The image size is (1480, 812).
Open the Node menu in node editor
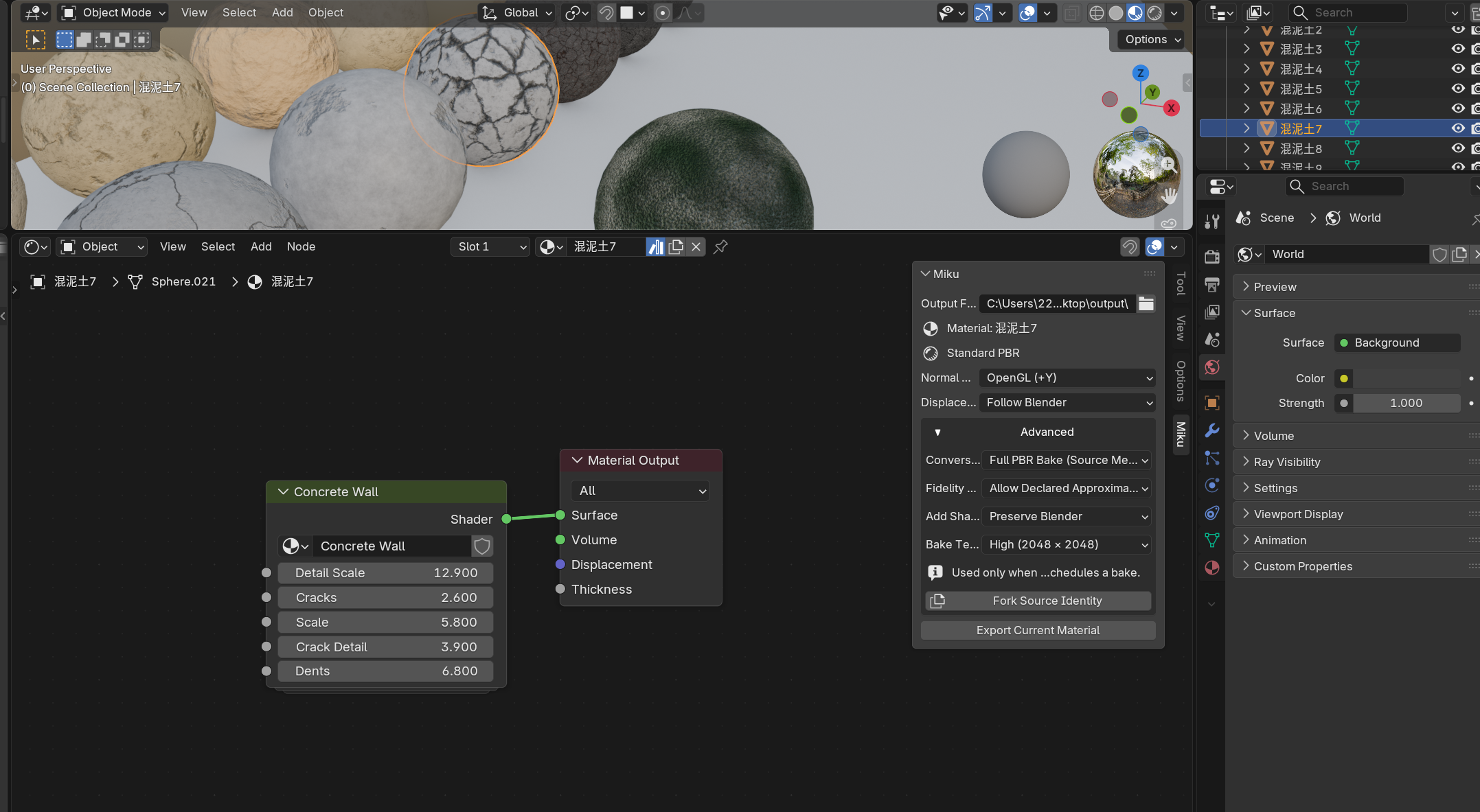tap(301, 246)
